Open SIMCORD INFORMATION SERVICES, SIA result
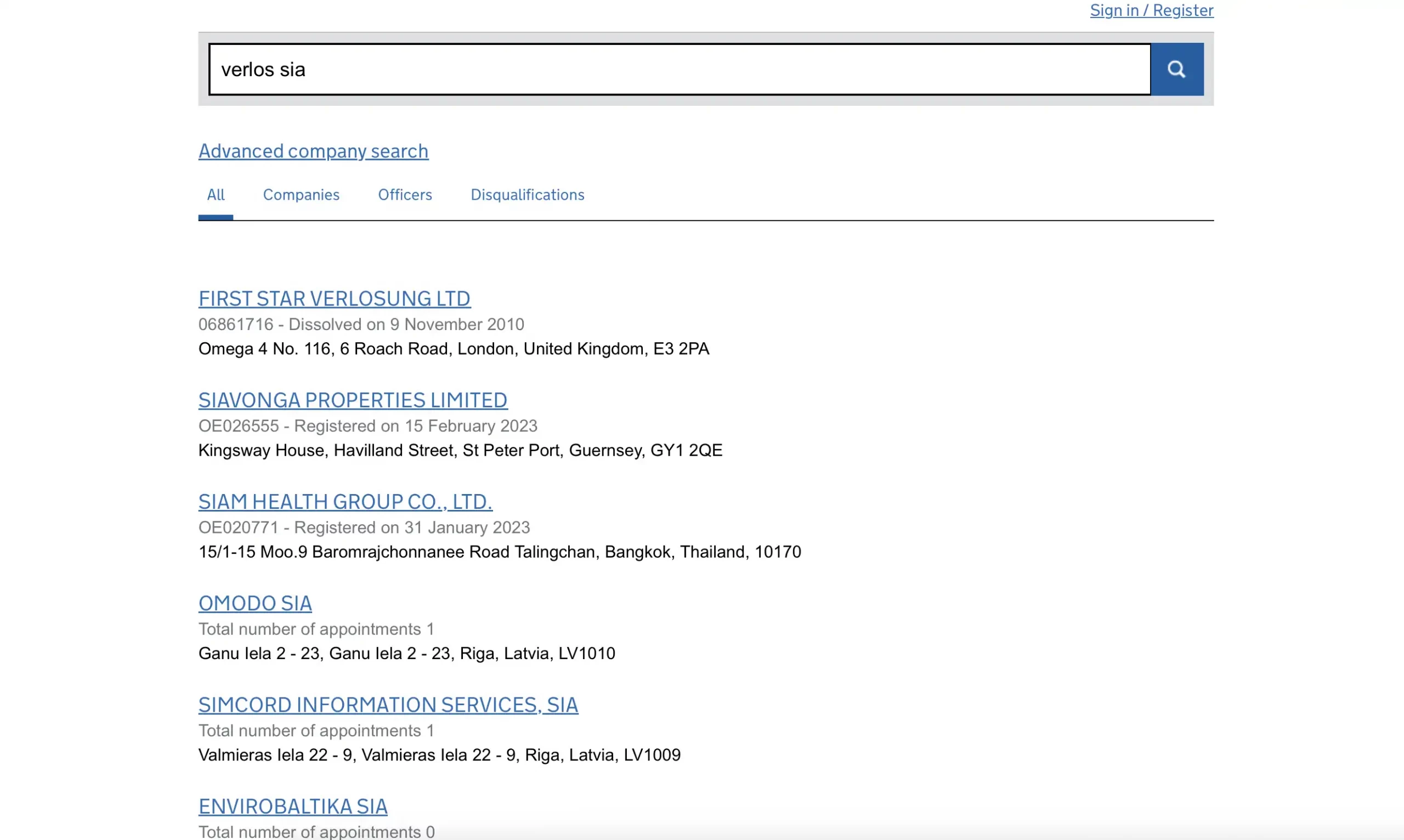Screen dimensions: 1404x840 click(388, 705)
